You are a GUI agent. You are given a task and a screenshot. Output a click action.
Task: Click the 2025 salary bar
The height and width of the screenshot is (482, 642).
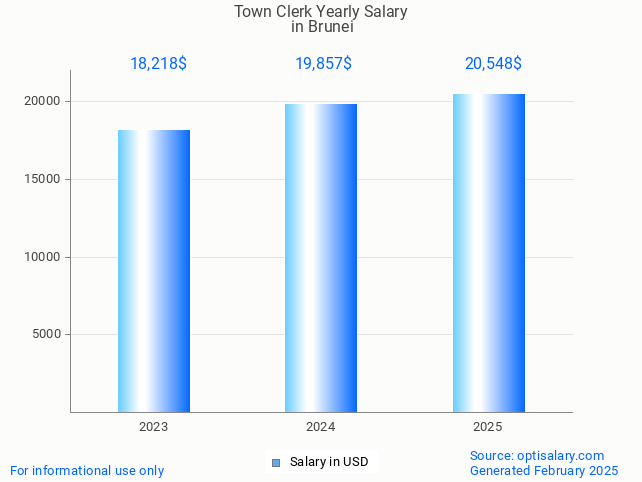tap(488, 252)
